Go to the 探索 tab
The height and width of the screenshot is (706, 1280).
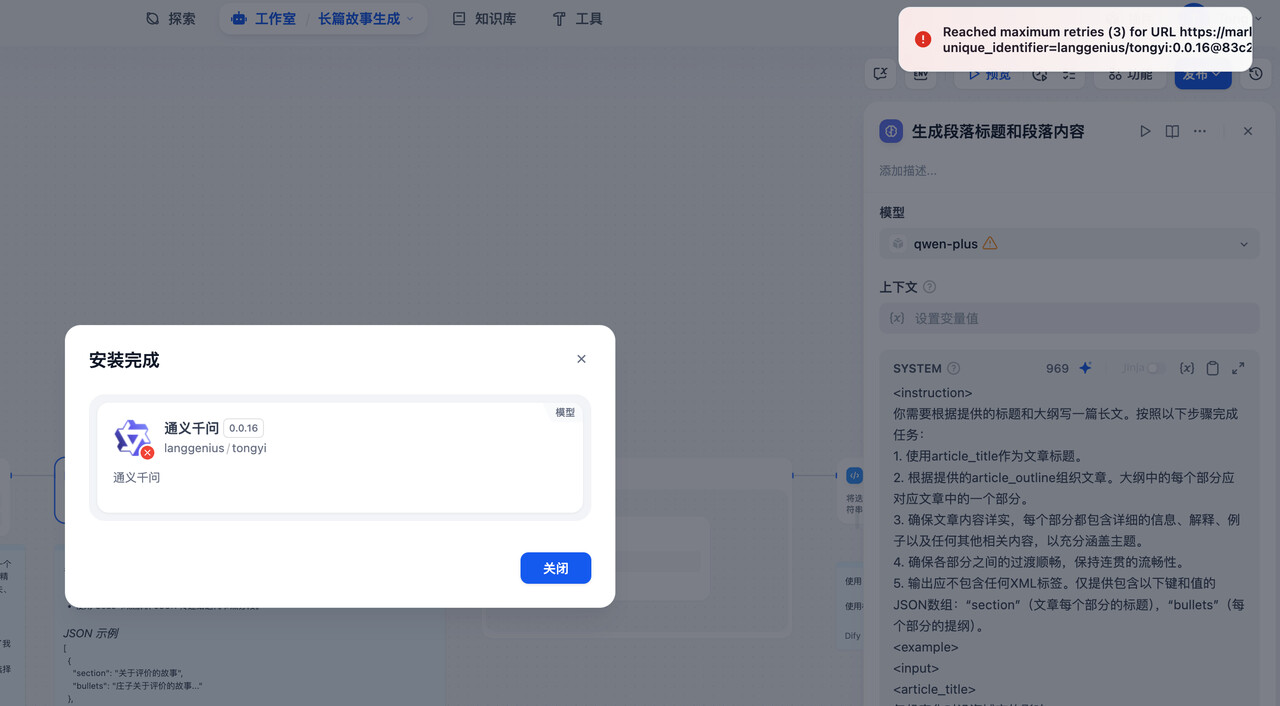click(171, 19)
